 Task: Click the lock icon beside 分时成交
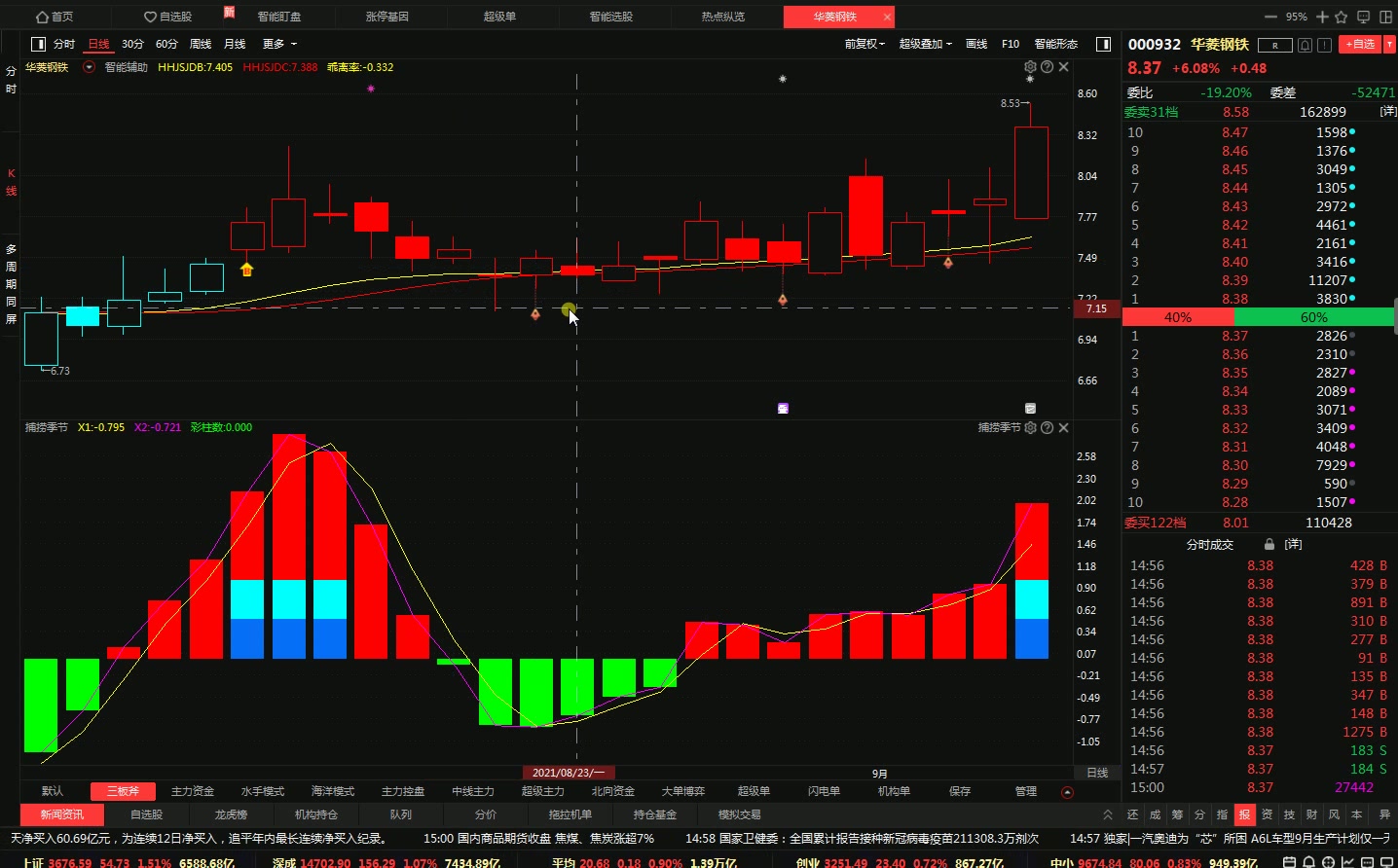[1269, 545]
